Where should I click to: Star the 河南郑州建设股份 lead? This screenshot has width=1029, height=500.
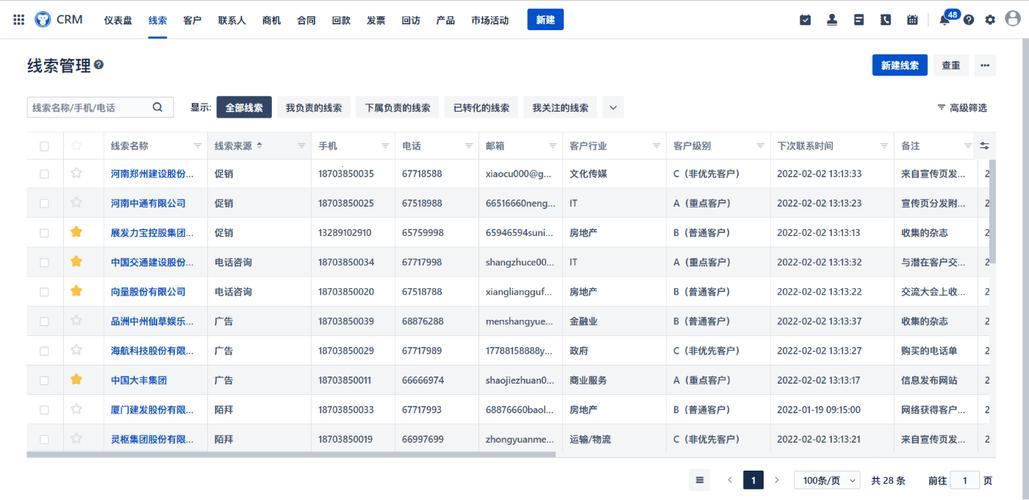pyautogui.click(x=76, y=173)
